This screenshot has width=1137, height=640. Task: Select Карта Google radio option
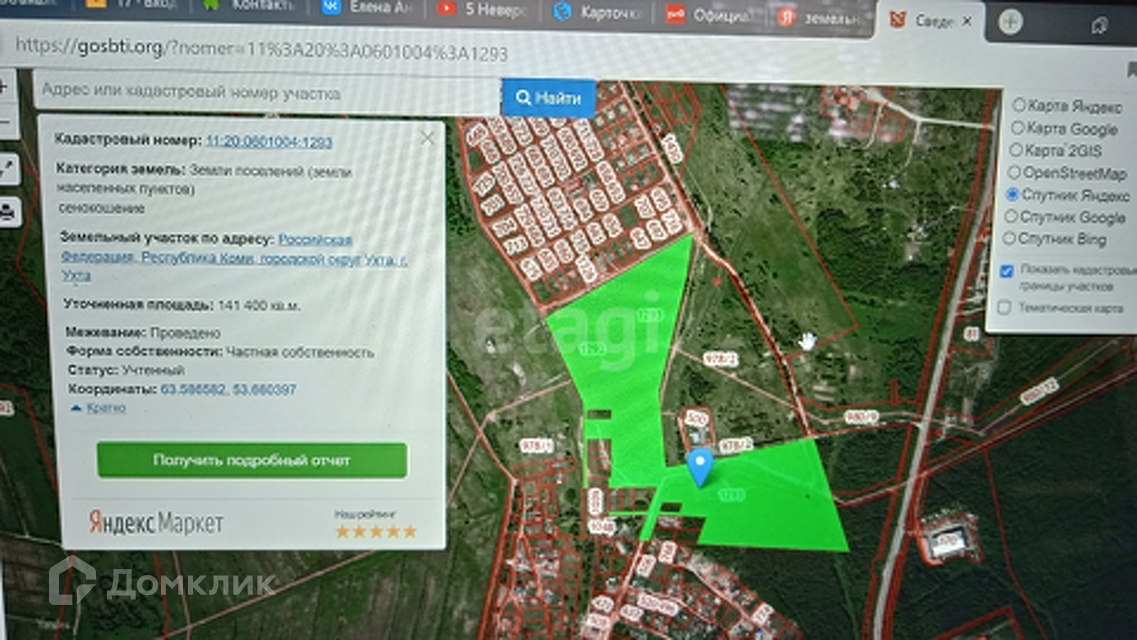1017,128
